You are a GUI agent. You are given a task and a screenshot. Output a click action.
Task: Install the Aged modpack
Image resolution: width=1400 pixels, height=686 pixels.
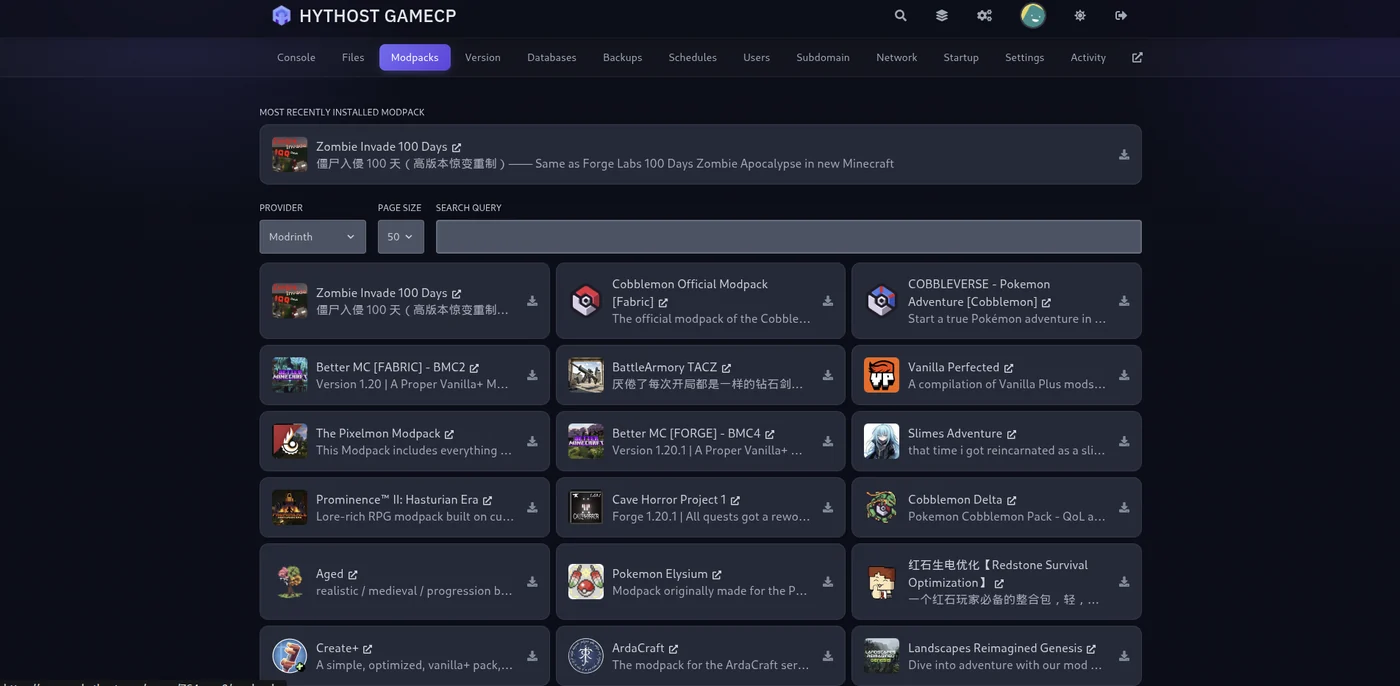point(532,582)
